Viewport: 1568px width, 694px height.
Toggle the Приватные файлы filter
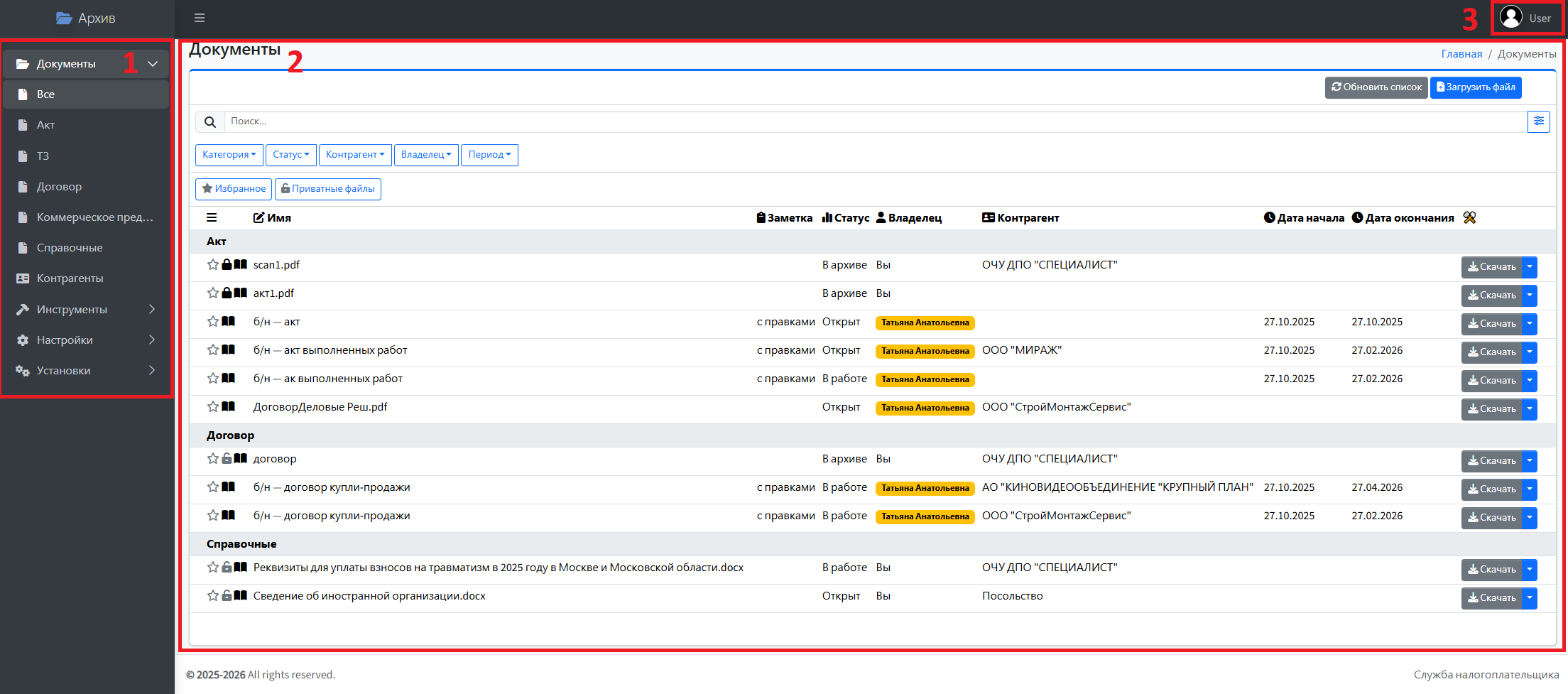click(328, 189)
